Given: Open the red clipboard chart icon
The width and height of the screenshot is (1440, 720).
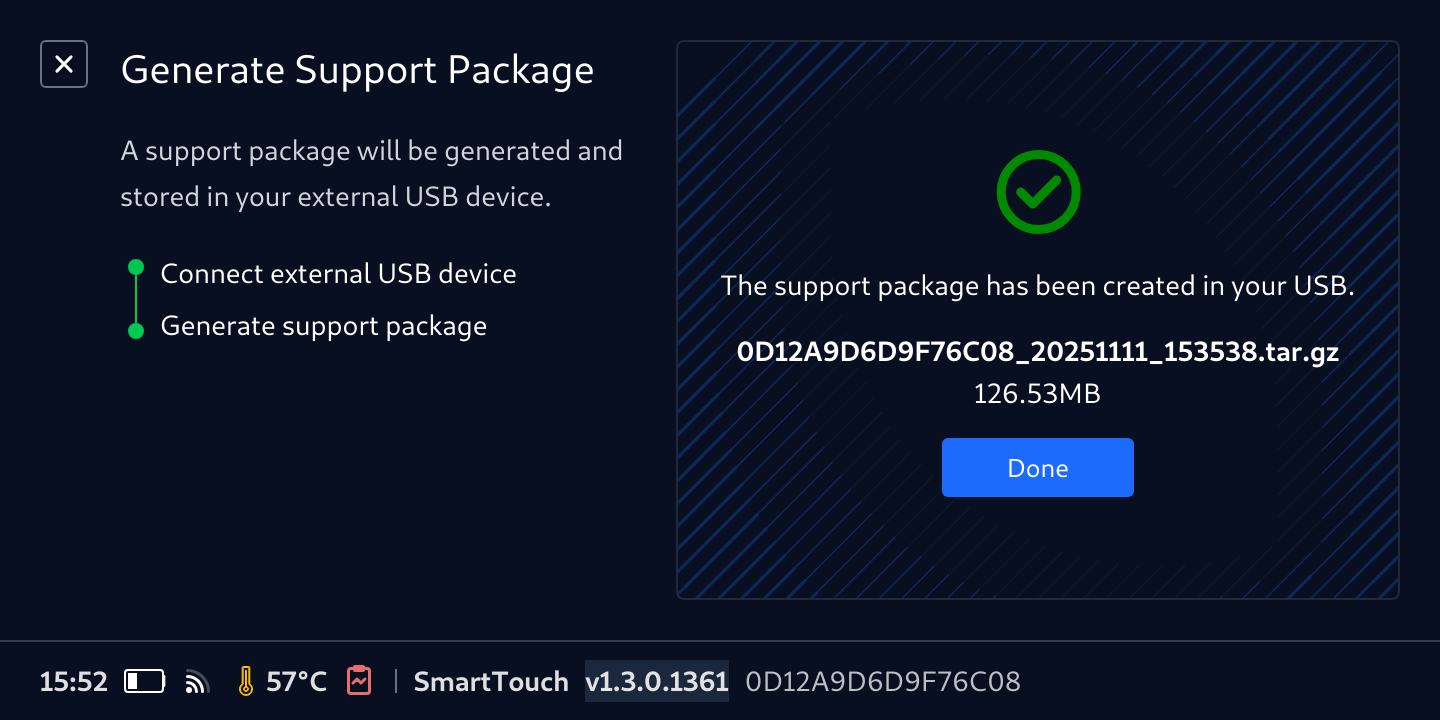Looking at the screenshot, I should [x=359, y=681].
